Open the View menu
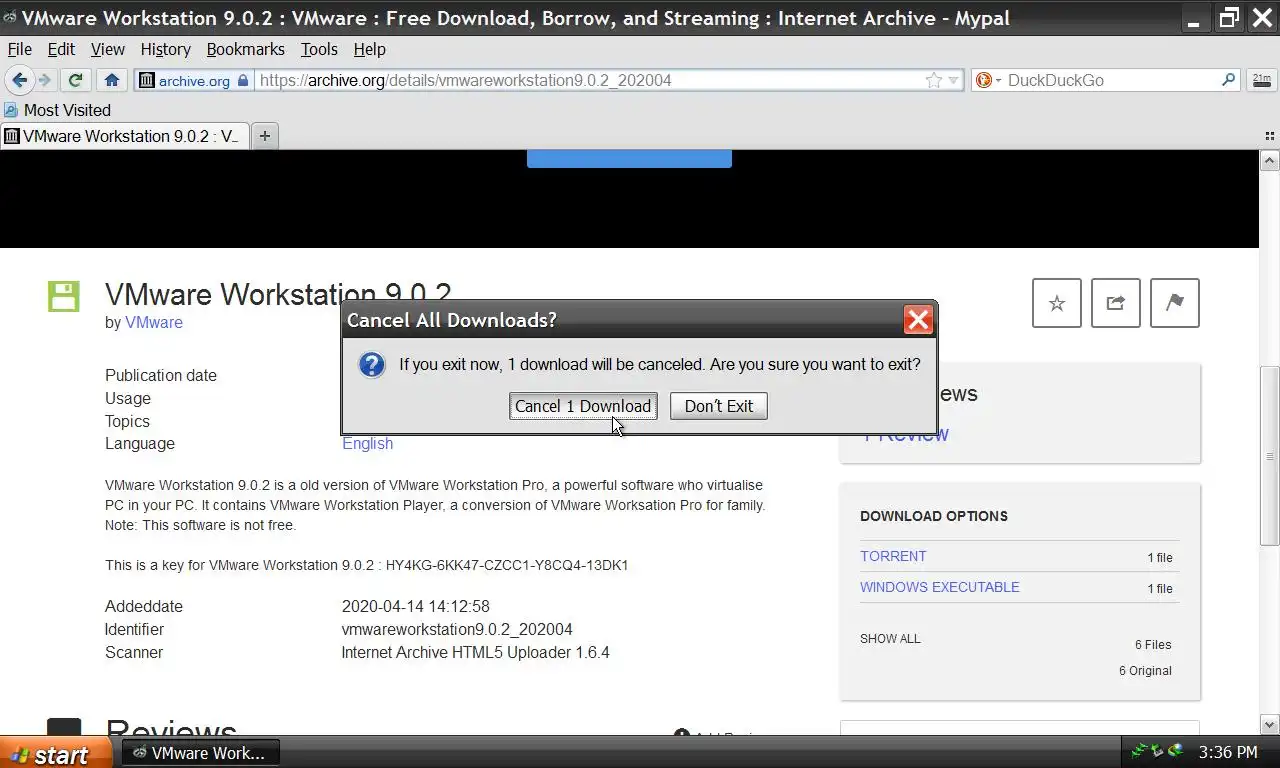This screenshot has height=768, width=1280. point(108,49)
